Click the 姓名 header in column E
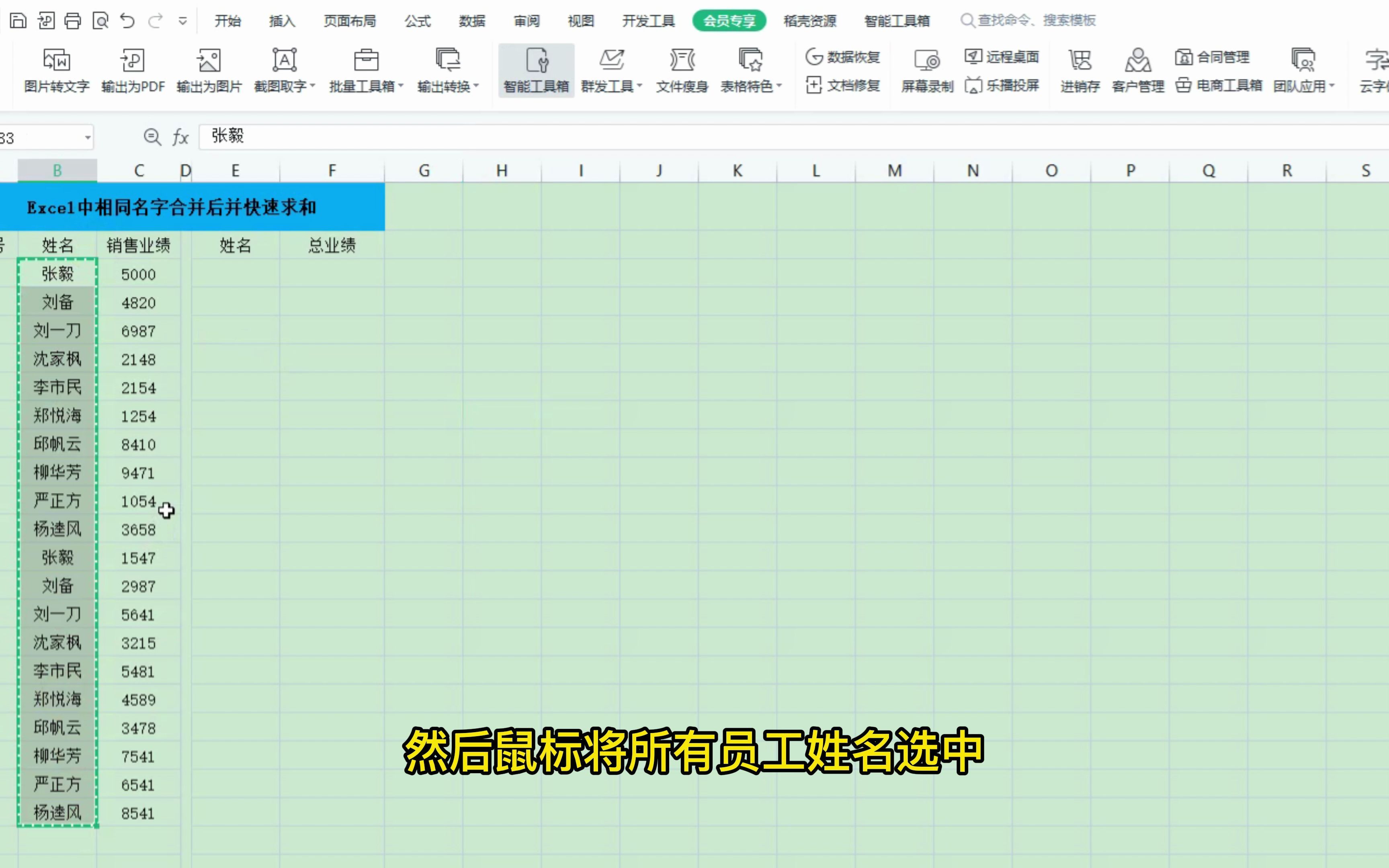This screenshot has height=868, width=1389. [x=236, y=245]
